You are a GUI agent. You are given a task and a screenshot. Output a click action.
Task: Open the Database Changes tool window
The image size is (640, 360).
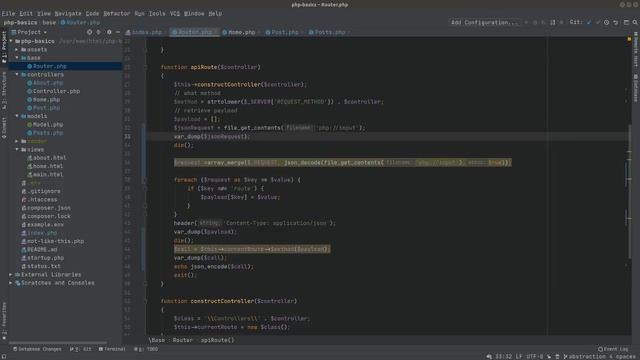(x=37, y=349)
